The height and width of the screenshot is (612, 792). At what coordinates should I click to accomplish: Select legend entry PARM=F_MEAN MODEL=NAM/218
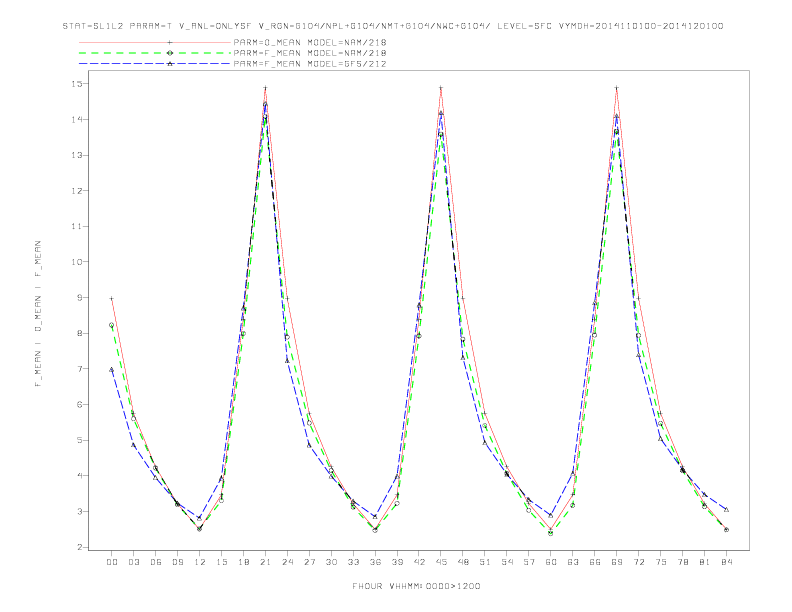pos(310,53)
